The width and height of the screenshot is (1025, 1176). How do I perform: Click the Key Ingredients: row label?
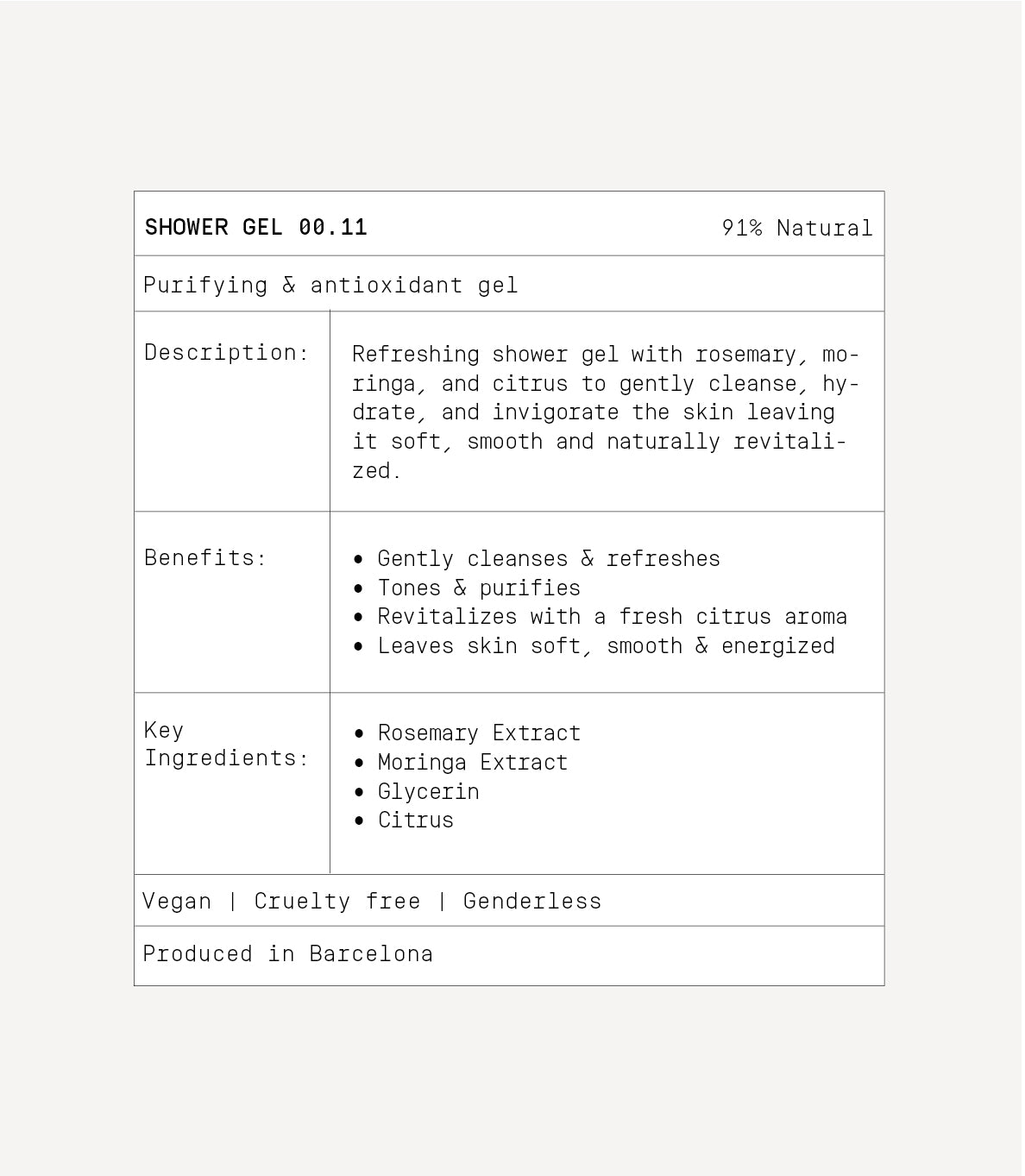click(226, 744)
